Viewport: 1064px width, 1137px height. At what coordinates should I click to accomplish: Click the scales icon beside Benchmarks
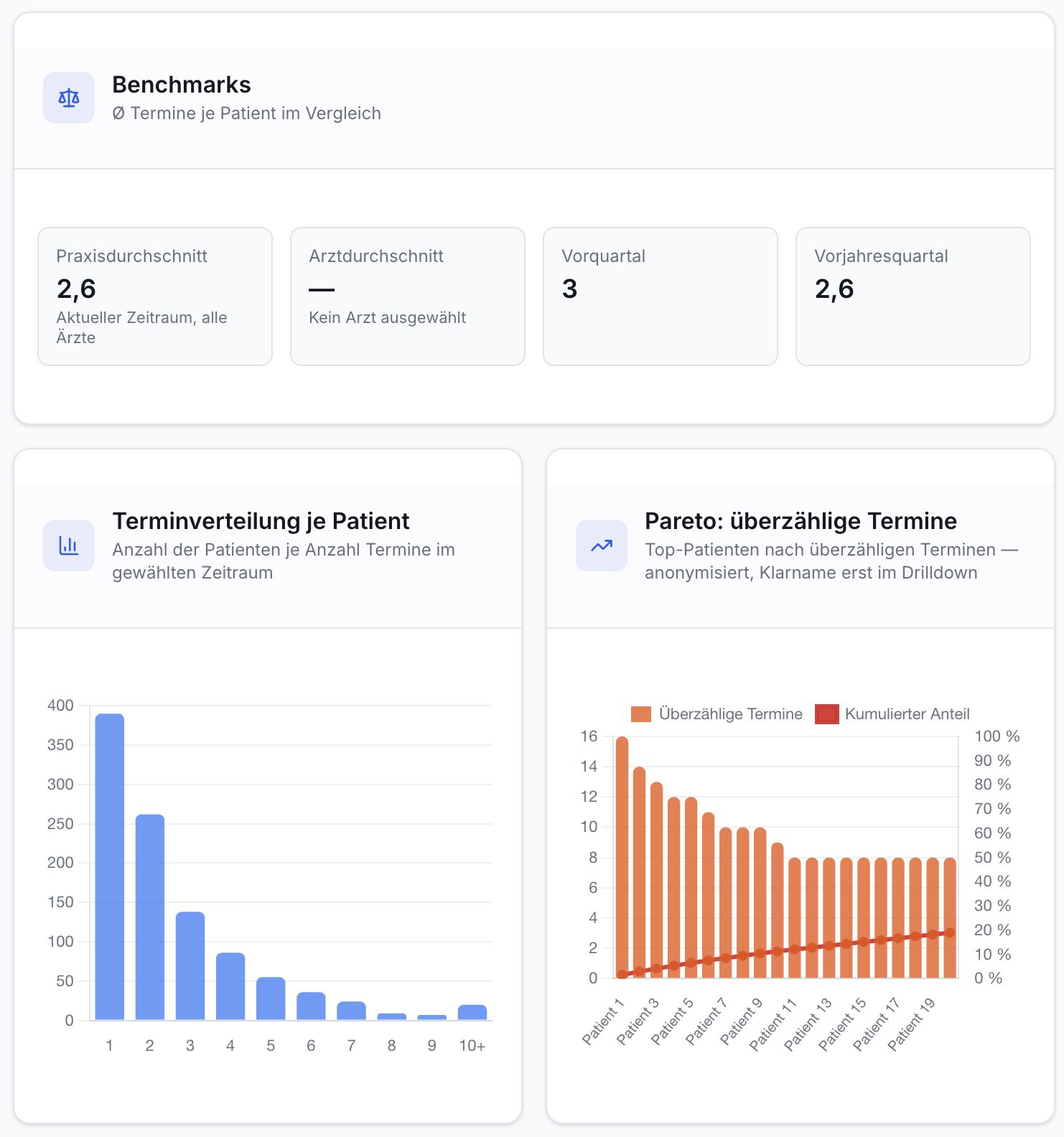69,98
